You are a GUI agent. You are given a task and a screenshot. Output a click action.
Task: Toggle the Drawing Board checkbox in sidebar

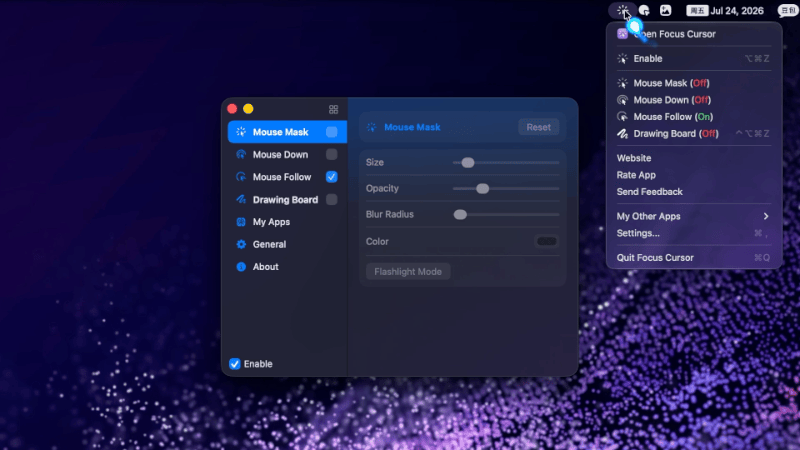pos(332,199)
